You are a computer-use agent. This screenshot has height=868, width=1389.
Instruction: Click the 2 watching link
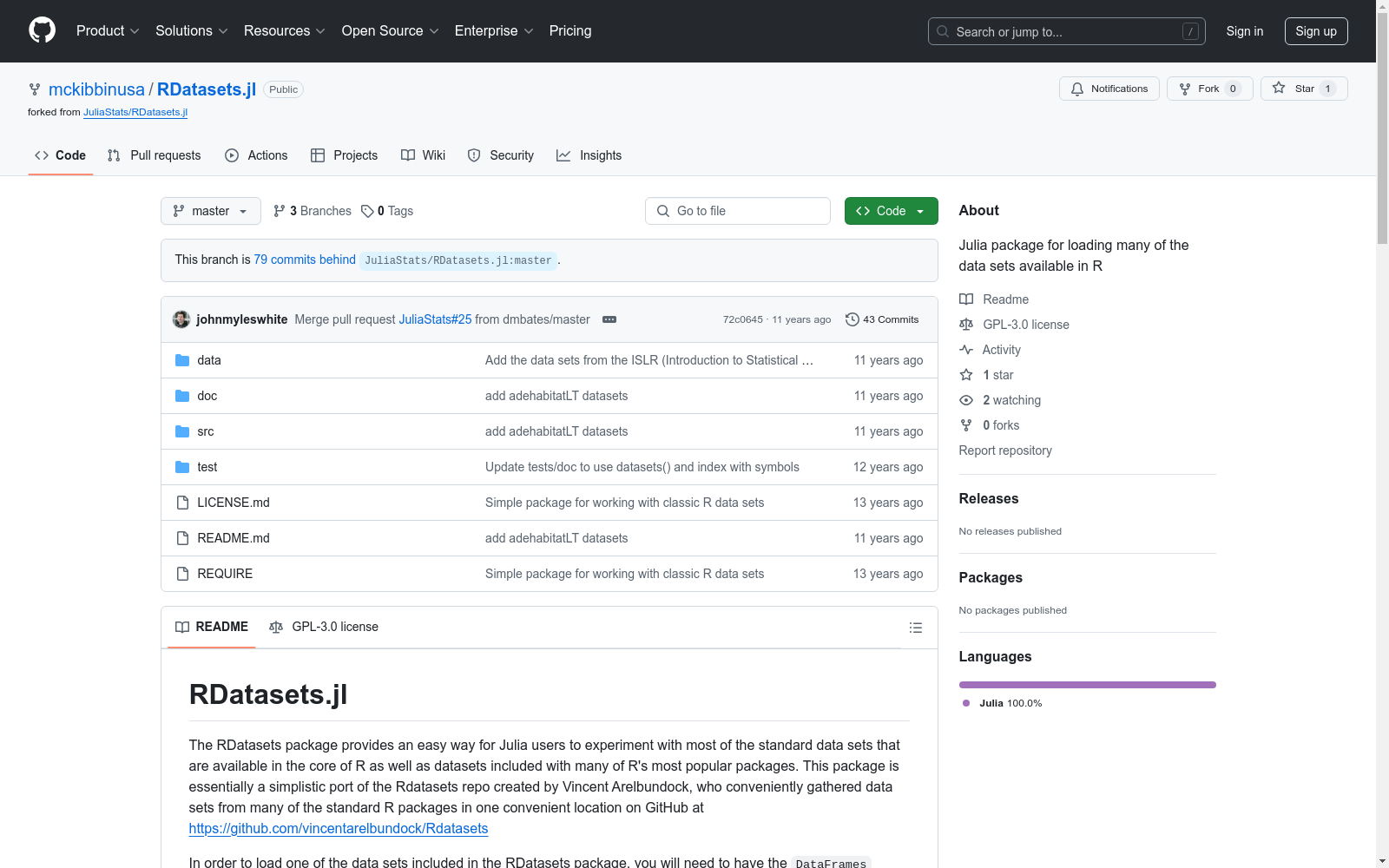point(1011,400)
